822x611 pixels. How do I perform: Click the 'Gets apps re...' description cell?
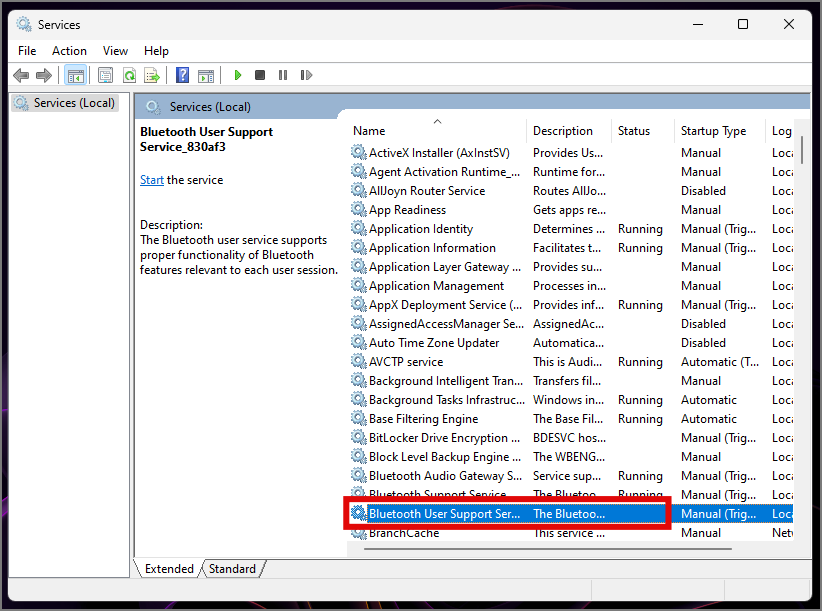click(569, 210)
